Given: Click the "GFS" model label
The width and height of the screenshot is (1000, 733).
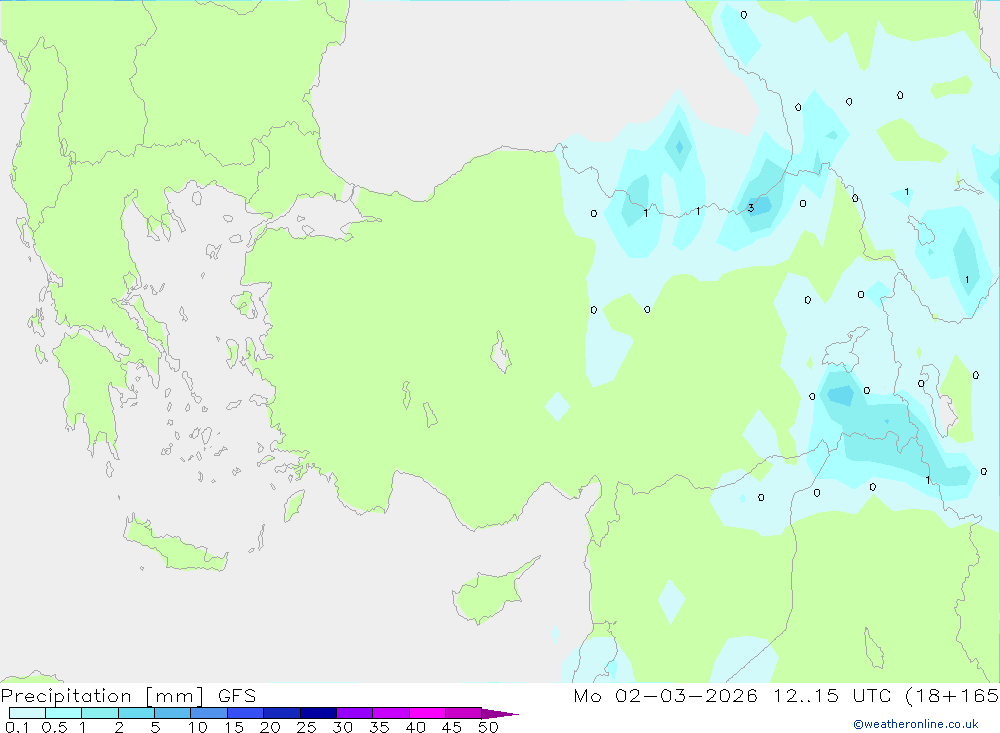Looking at the screenshot, I should tap(237, 695).
